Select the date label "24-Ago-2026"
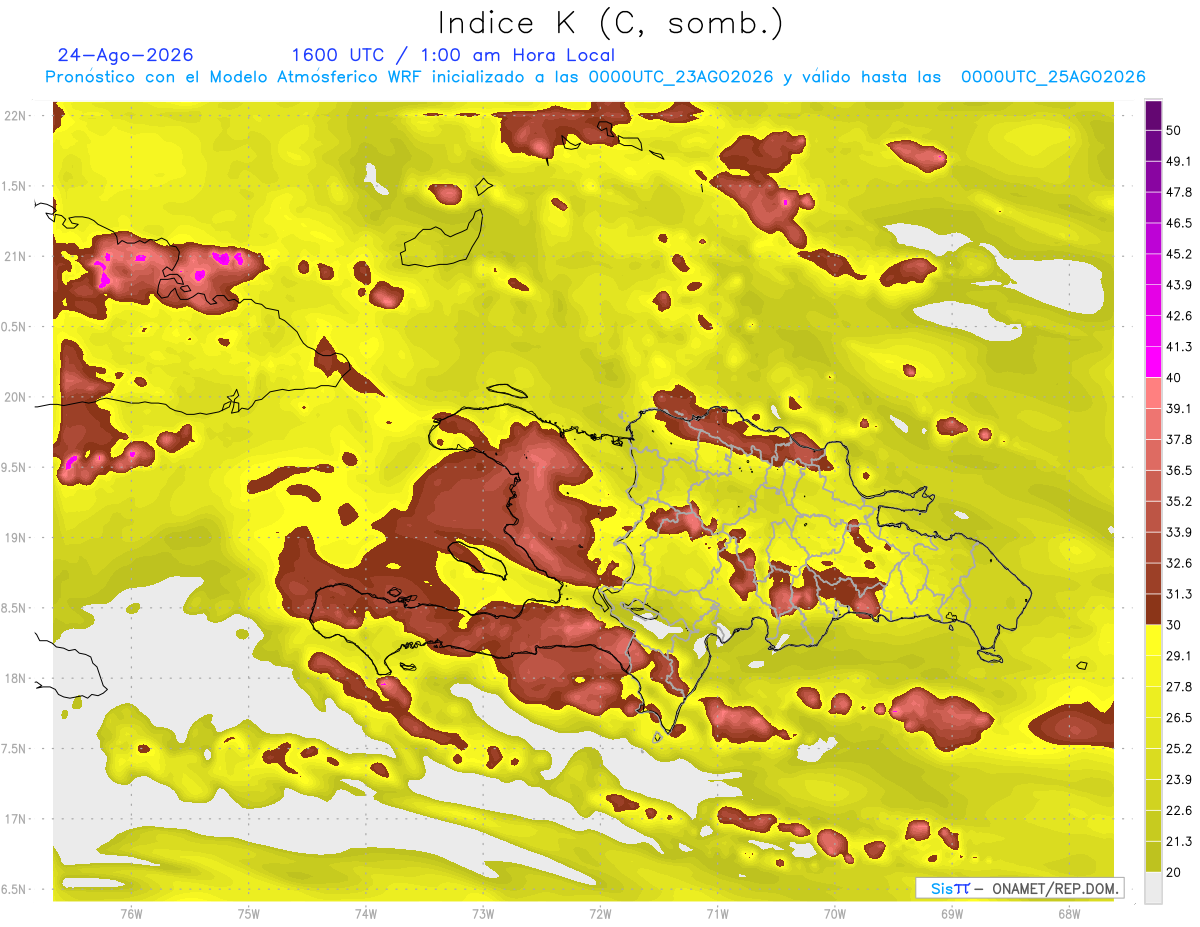Image resolution: width=1200 pixels, height=927 pixels. tap(126, 55)
